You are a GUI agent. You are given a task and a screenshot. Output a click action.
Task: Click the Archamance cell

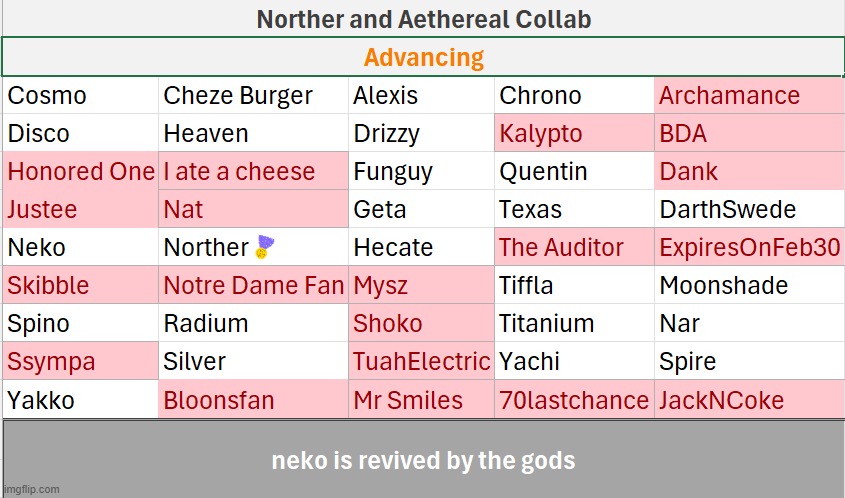coord(750,95)
